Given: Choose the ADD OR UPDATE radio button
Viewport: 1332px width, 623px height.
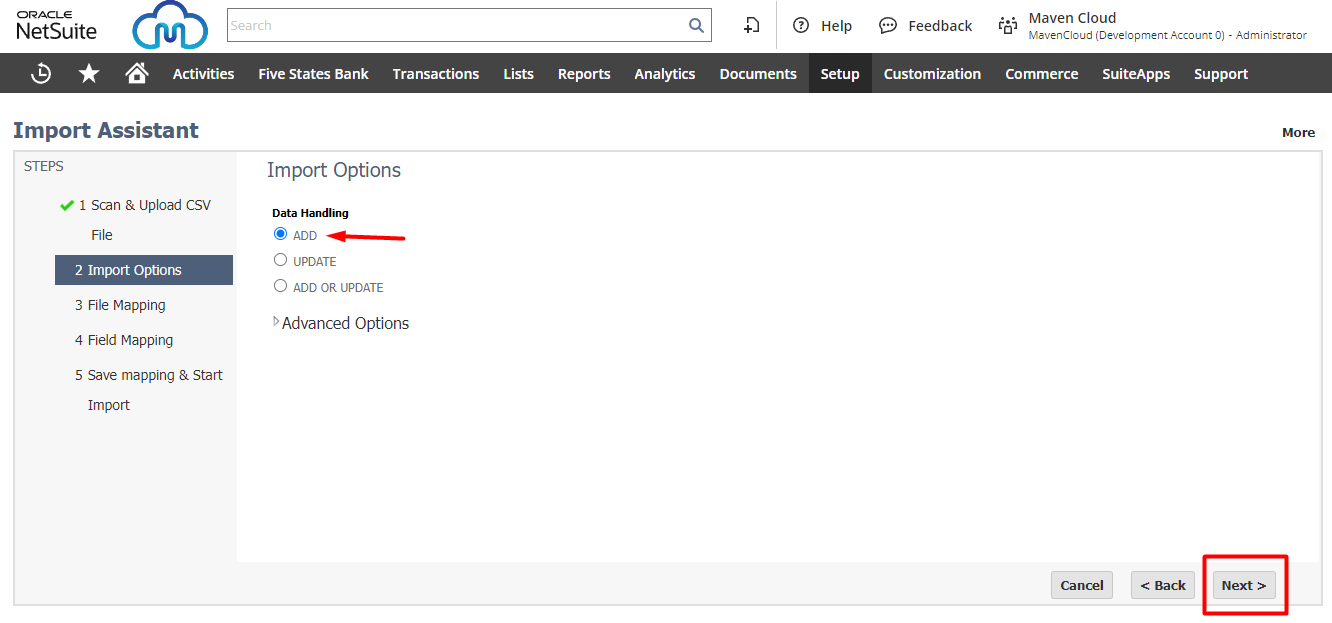Looking at the screenshot, I should click(x=281, y=286).
